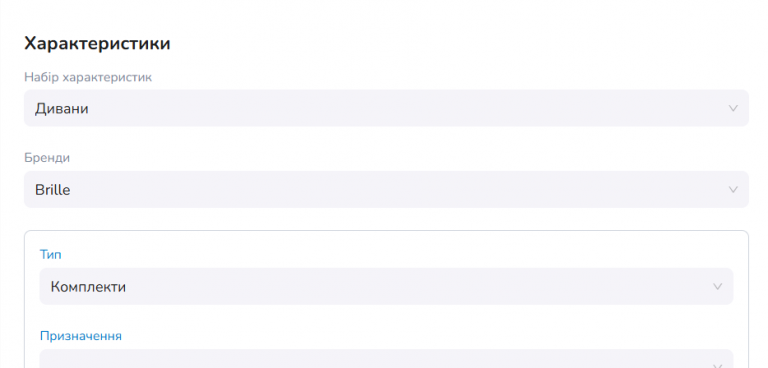
Task: Open the Набір характеристик dropdown
Action: [386, 108]
